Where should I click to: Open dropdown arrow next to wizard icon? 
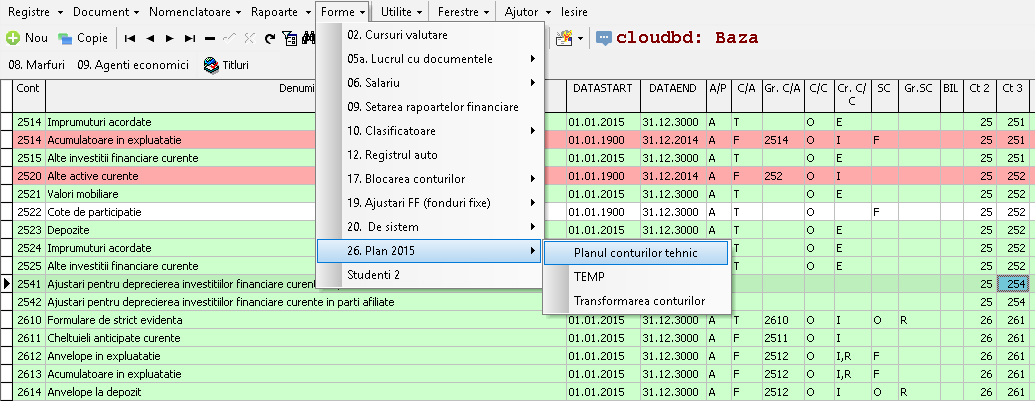tap(580, 38)
